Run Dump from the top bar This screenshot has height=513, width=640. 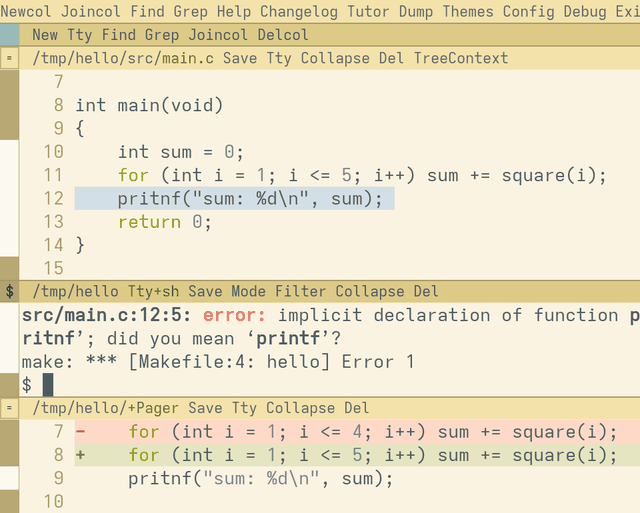pyautogui.click(x=416, y=11)
